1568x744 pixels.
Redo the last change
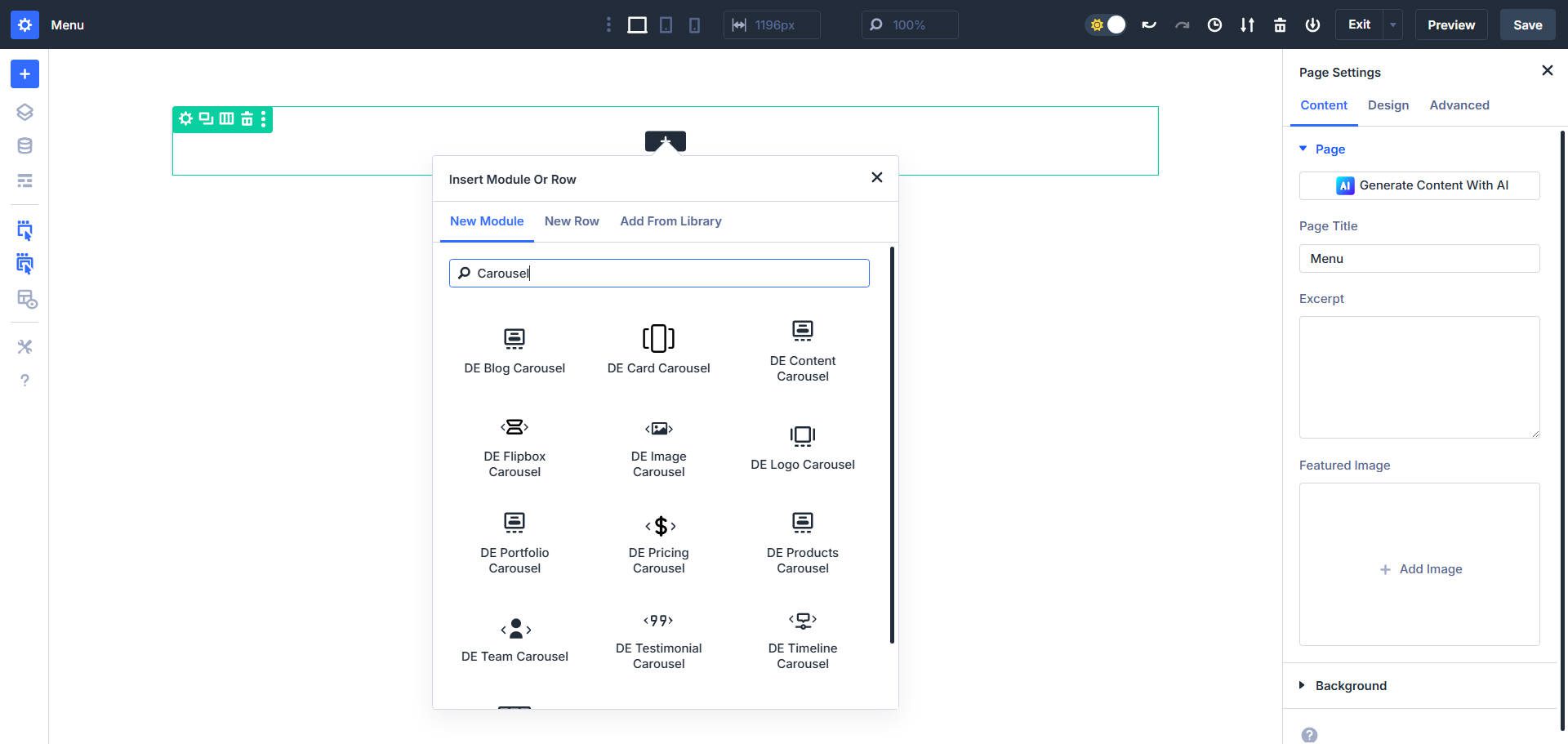(x=1183, y=25)
